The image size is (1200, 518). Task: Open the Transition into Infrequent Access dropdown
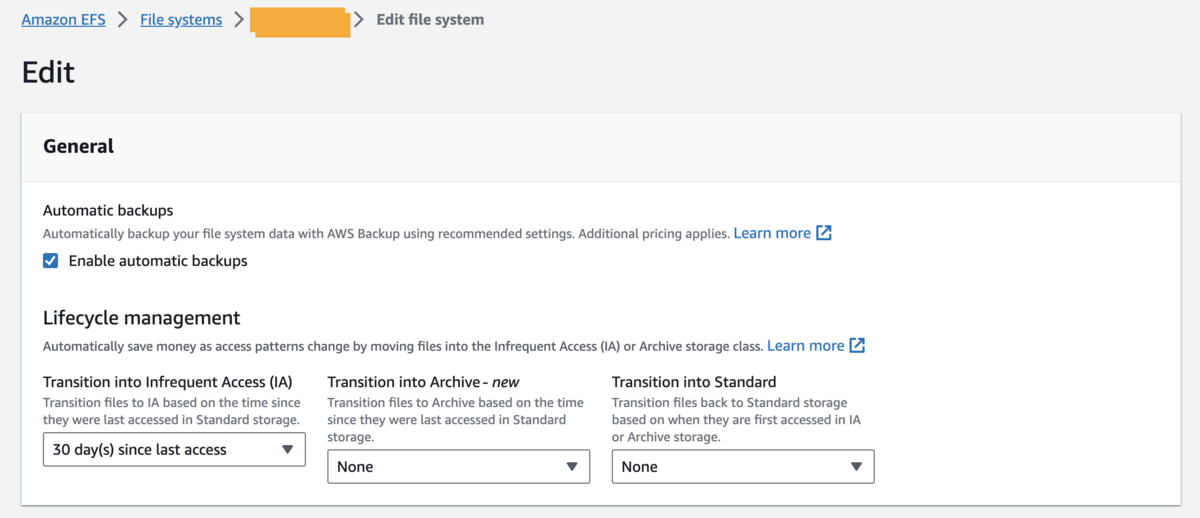174,450
